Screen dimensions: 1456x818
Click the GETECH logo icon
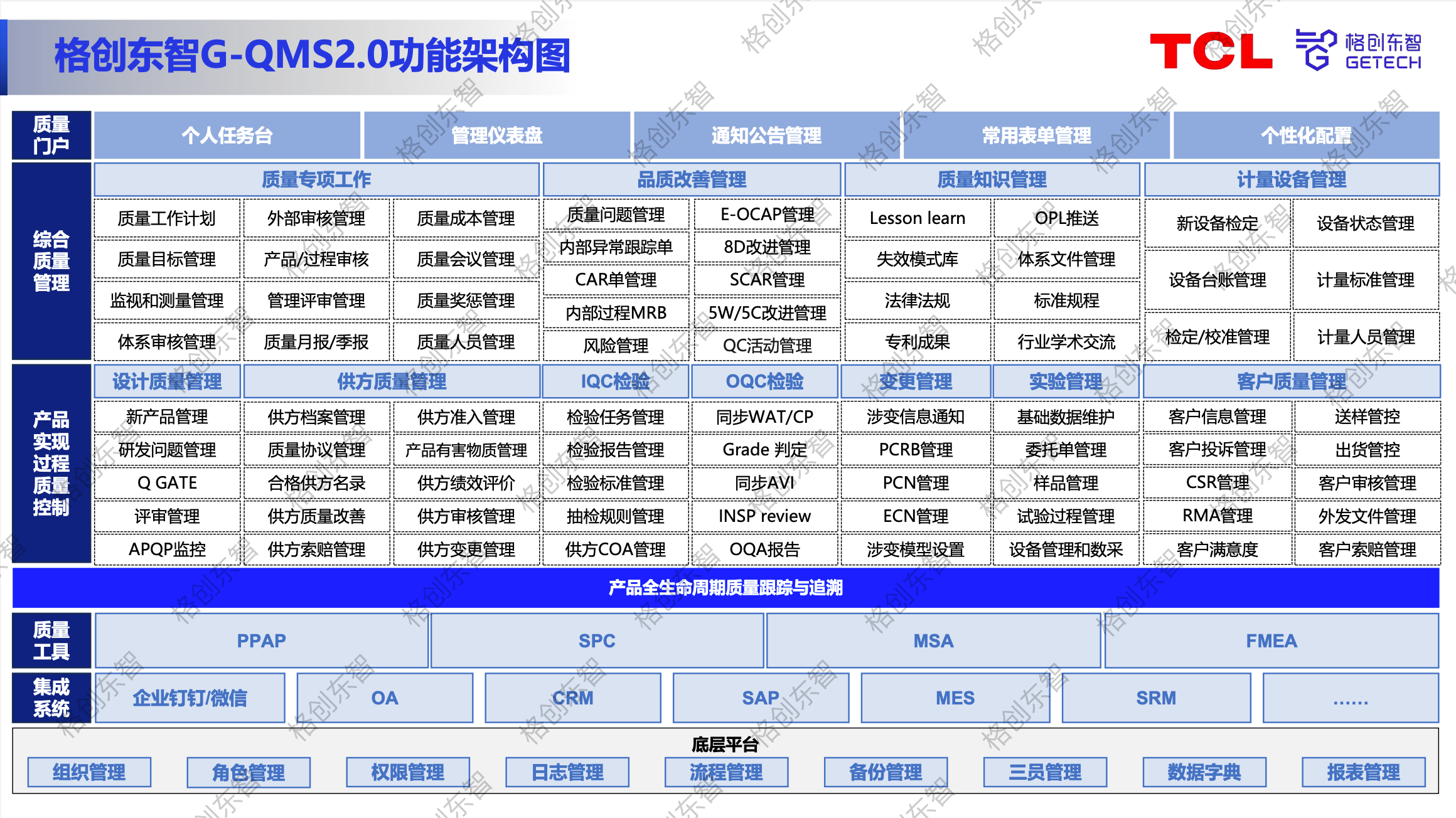tap(1316, 50)
